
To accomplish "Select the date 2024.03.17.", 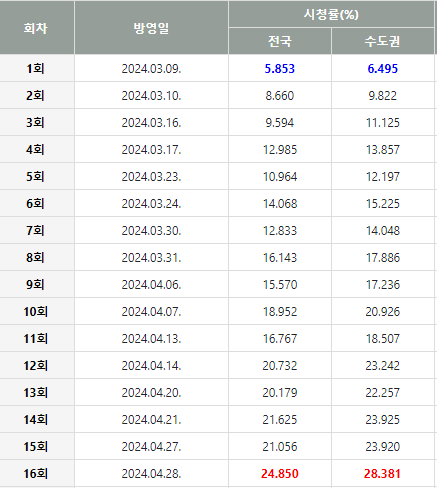I will click(151, 150).
